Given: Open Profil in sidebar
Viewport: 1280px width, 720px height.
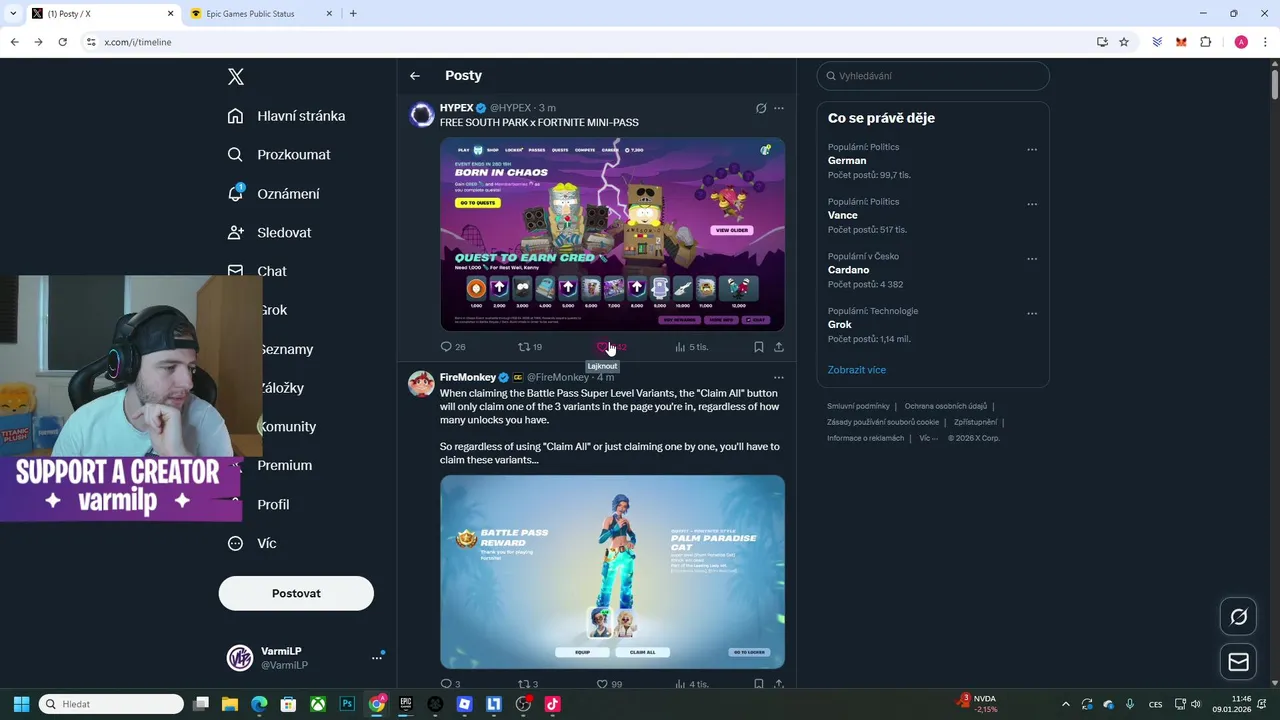Looking at the screenshot, I should tap(273, 505).
